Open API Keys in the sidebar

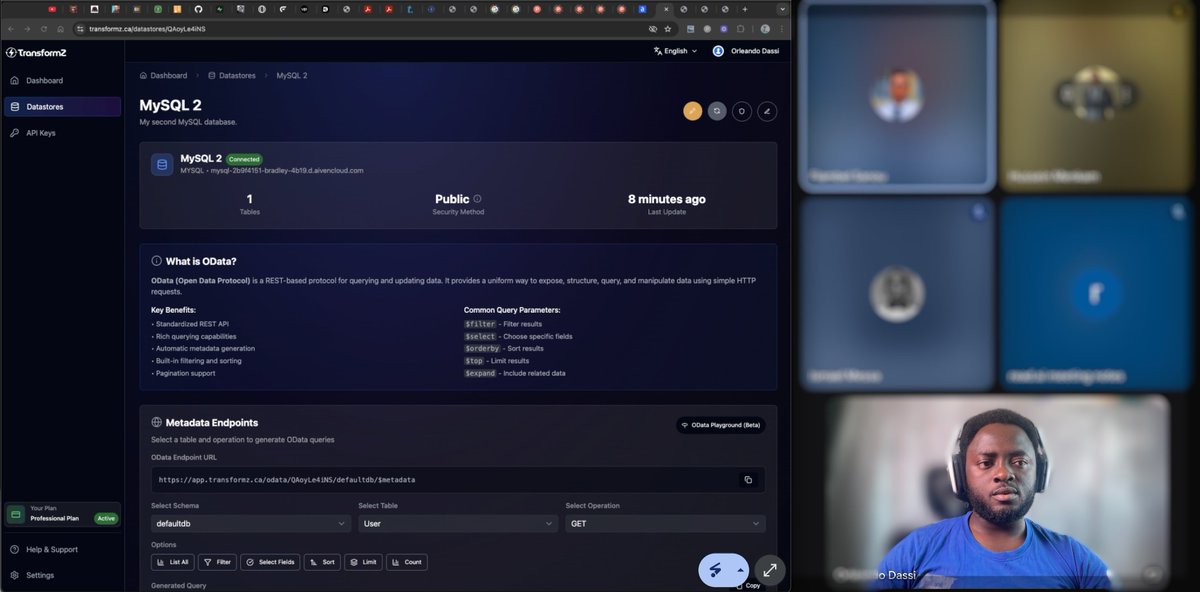coord(62,133)
